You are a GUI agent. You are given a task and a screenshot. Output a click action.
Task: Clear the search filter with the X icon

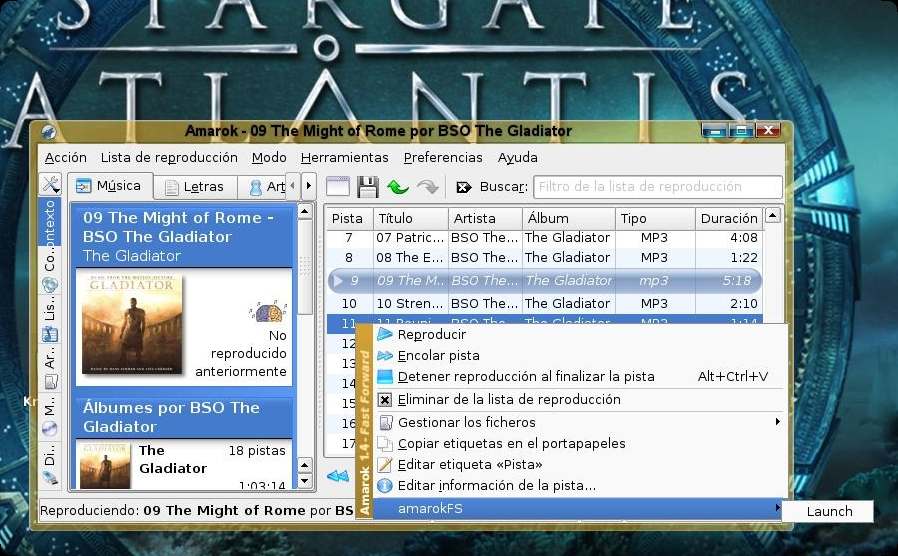point(463,187)
